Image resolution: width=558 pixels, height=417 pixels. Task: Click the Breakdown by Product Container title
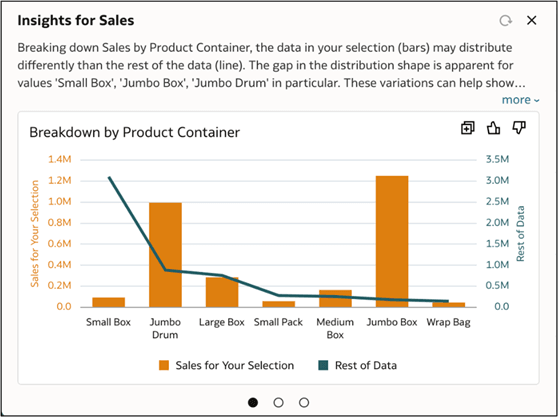135,132
